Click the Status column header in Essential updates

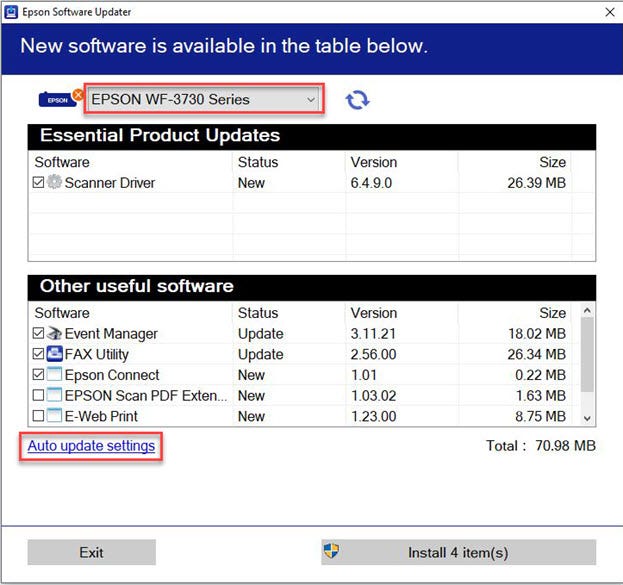click(258, 162)
